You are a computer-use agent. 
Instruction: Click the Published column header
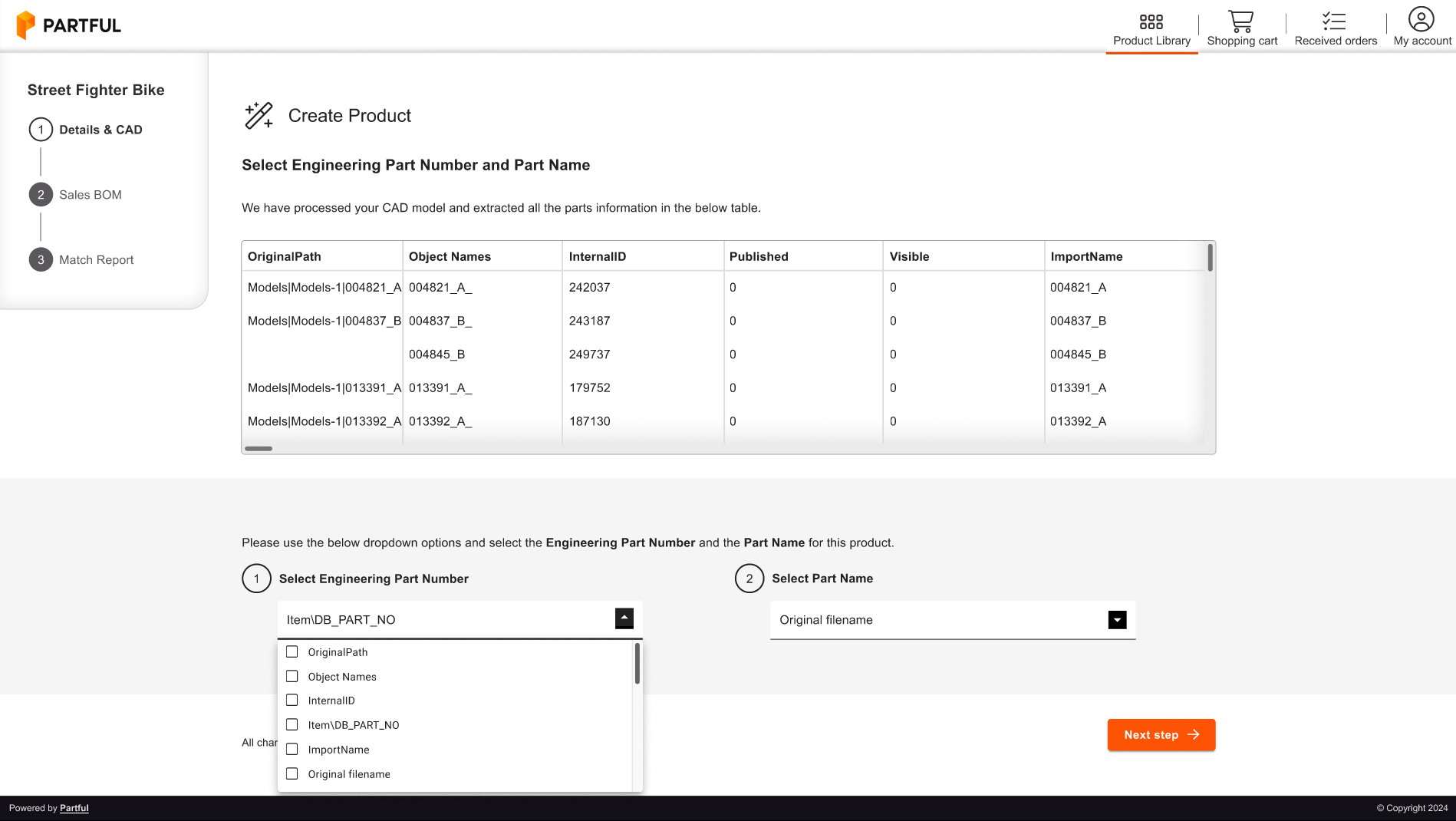[x=803, y=256]
